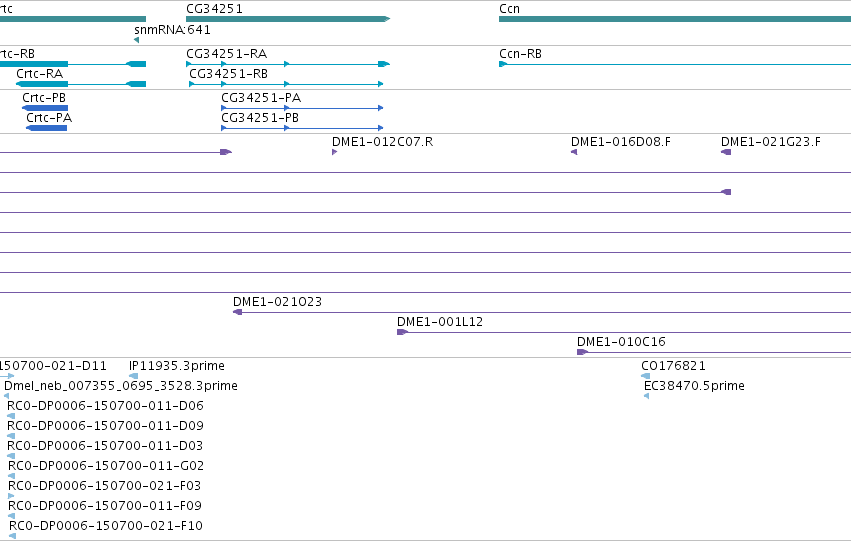Select RC0-DP0006-150700-021-F10 label
Viewport: 851px width, 541px height.
(106, 526)
